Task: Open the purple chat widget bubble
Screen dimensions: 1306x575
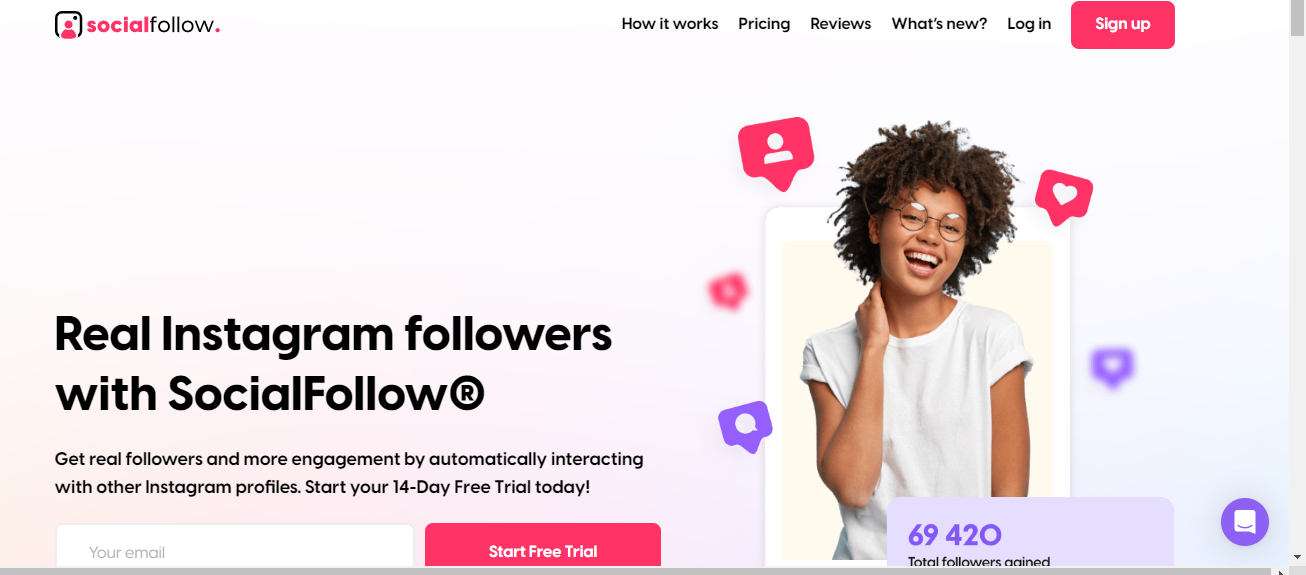Action: pos(1245,522)
